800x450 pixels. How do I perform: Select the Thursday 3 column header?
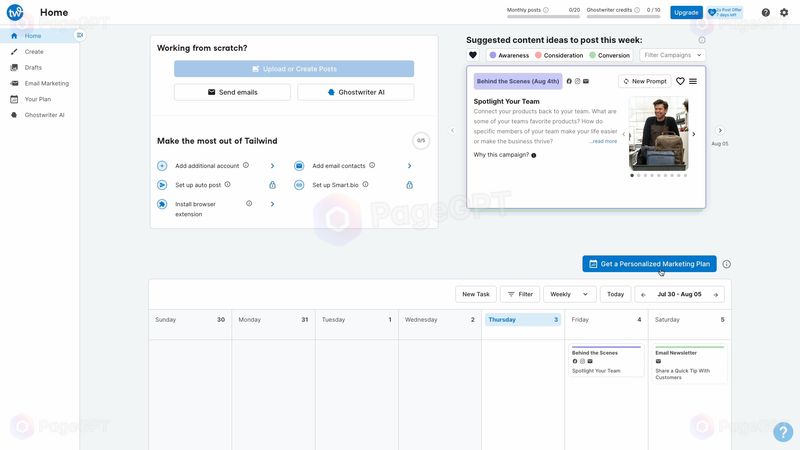(523, 320)
